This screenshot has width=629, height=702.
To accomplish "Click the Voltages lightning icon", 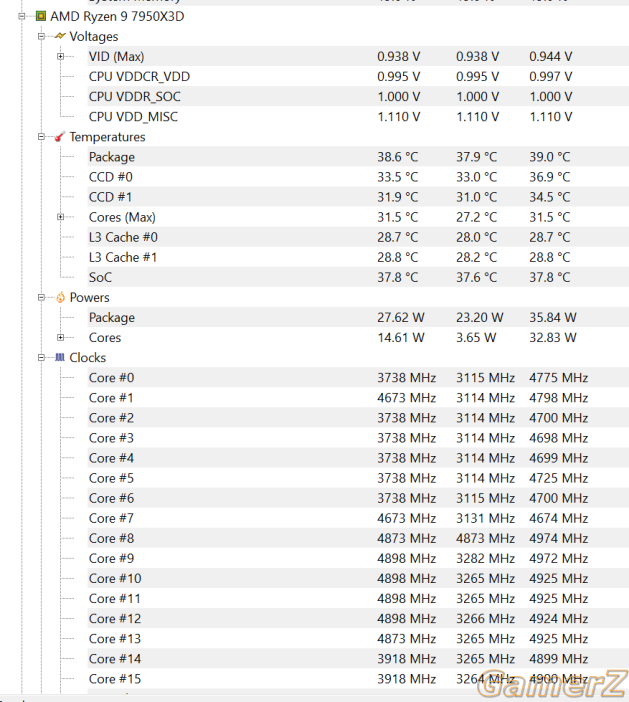I will coord(60,36).
